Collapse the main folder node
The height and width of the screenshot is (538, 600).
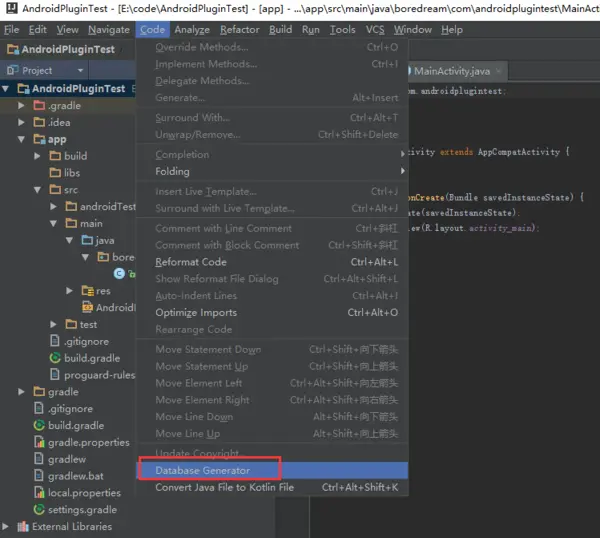[x=54, y=223]
